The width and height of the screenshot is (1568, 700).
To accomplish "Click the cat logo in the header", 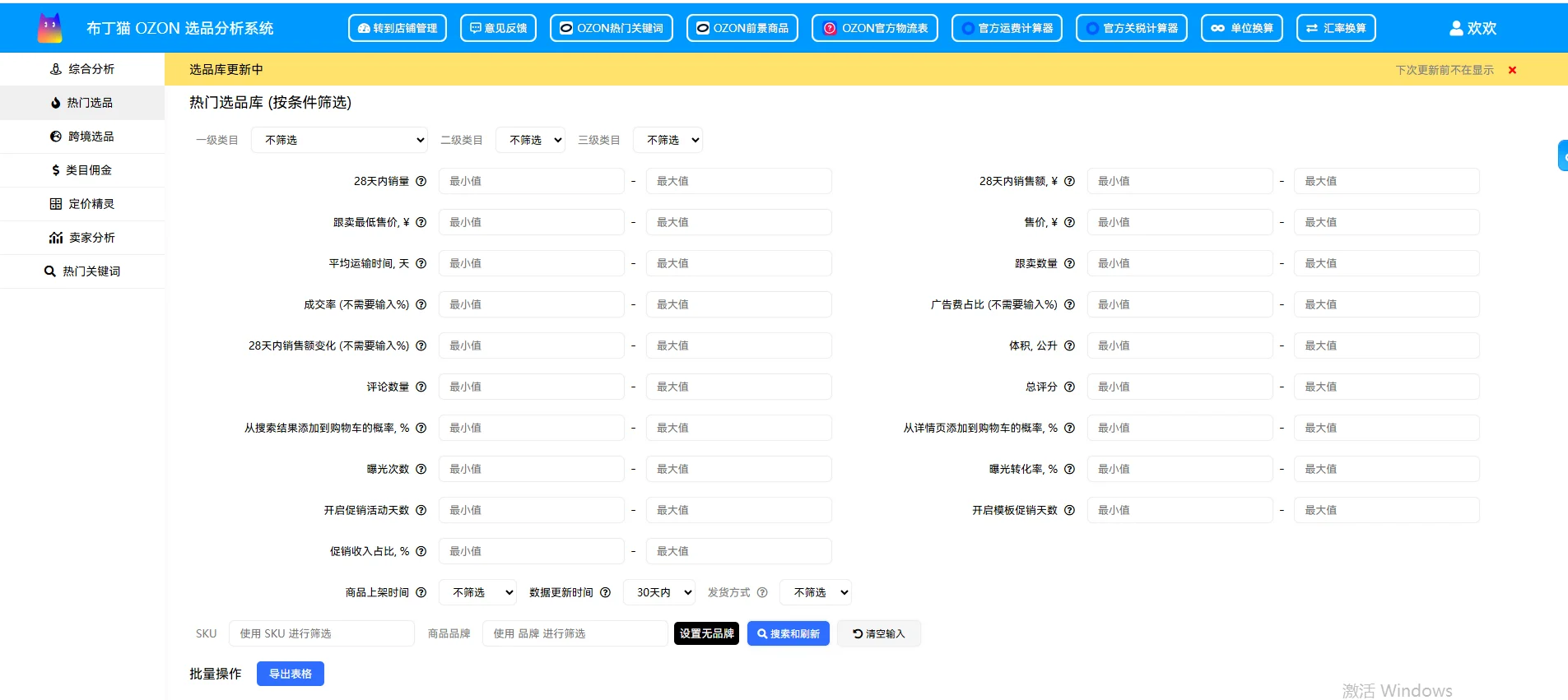I will [50, 28].
